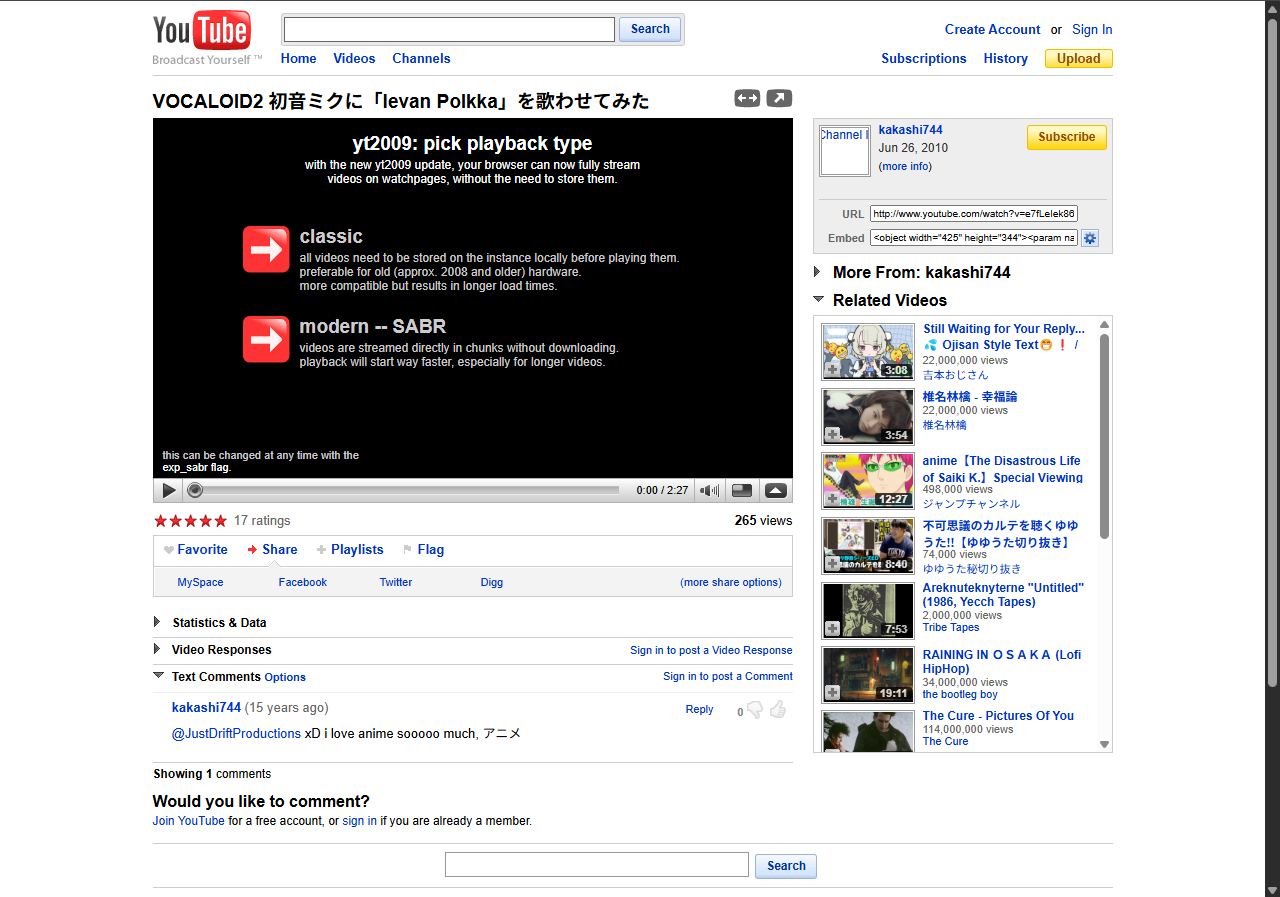Expand More From: kakashi744

coord(817,272)
